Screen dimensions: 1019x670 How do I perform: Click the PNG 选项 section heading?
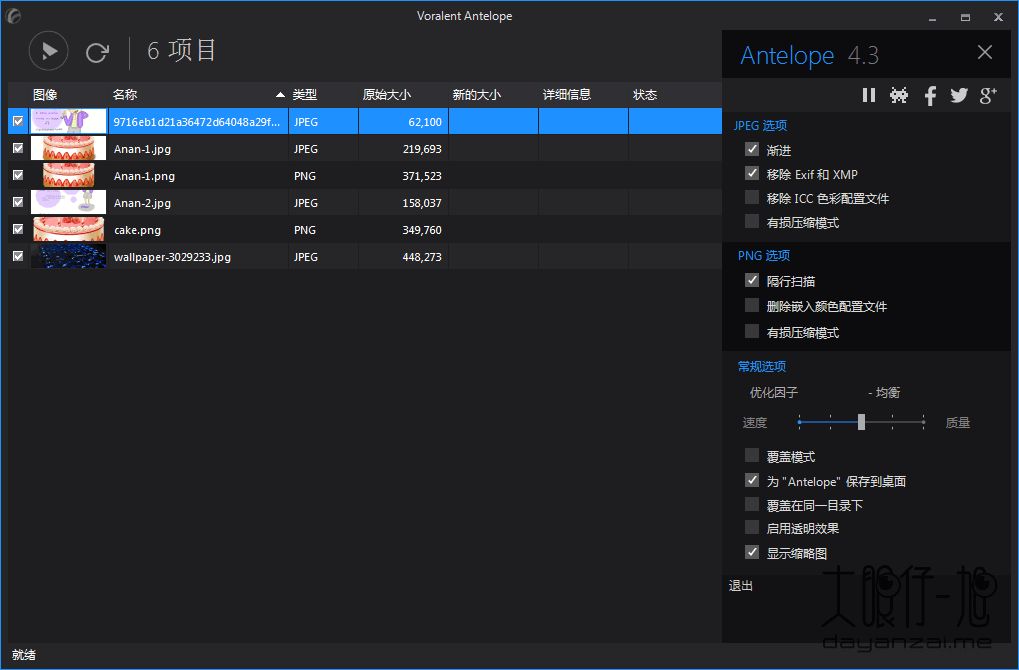764,255
